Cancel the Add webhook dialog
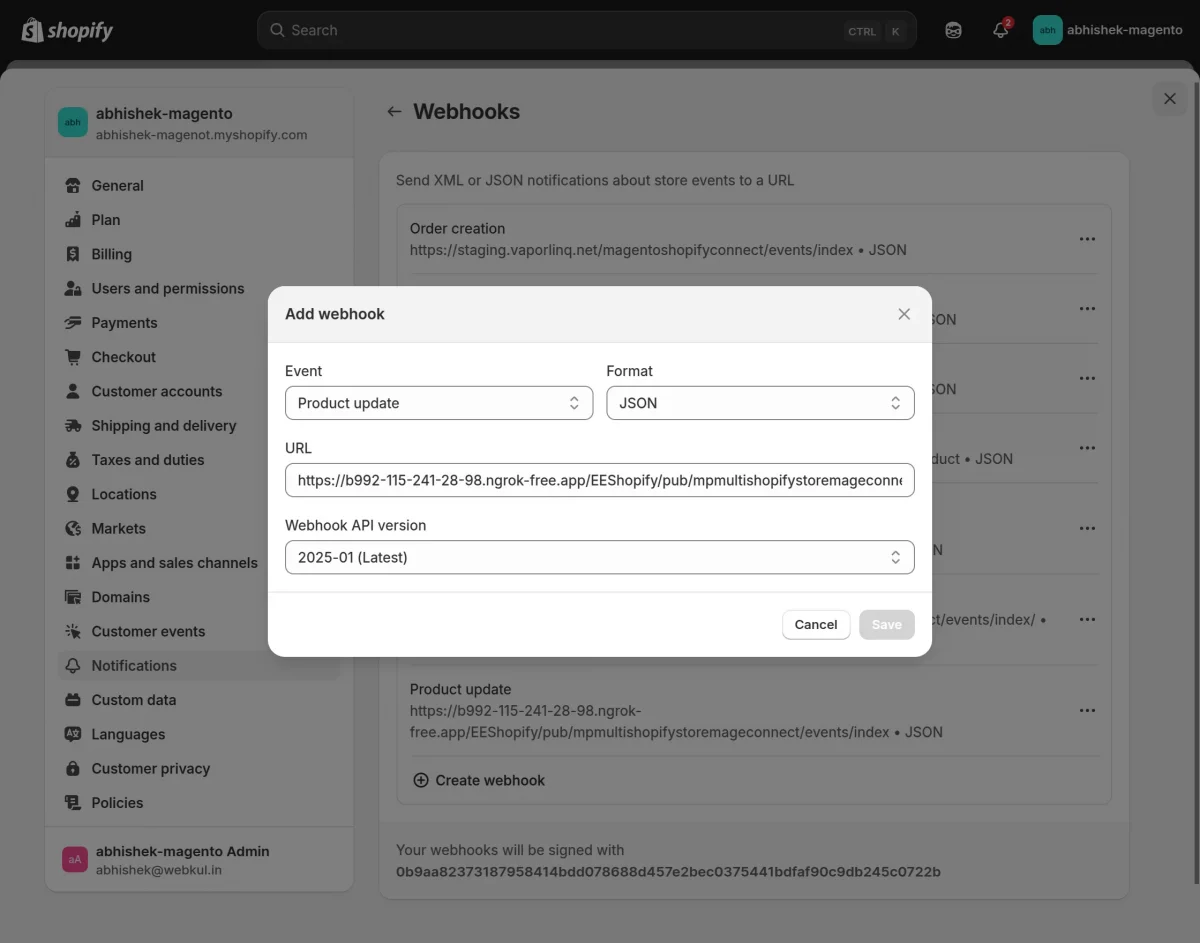 [x=815, y=624]
